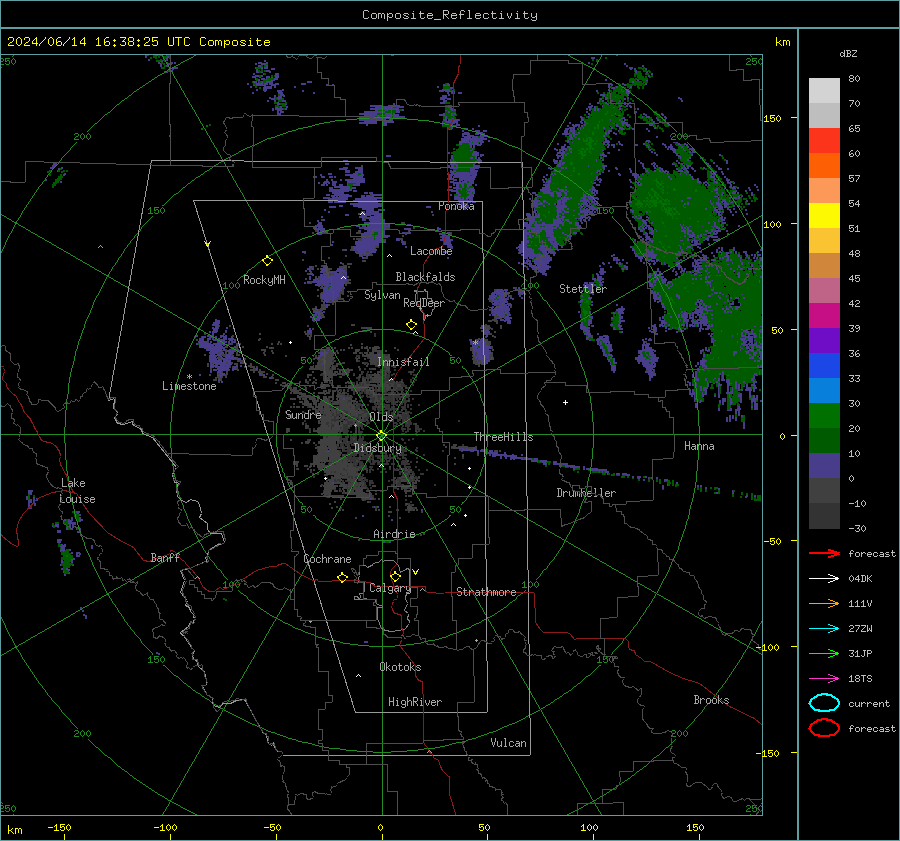Click the yellow legend swatch between 51 and 54
This screenshot has width=900, height=841.
coord(824,216)
